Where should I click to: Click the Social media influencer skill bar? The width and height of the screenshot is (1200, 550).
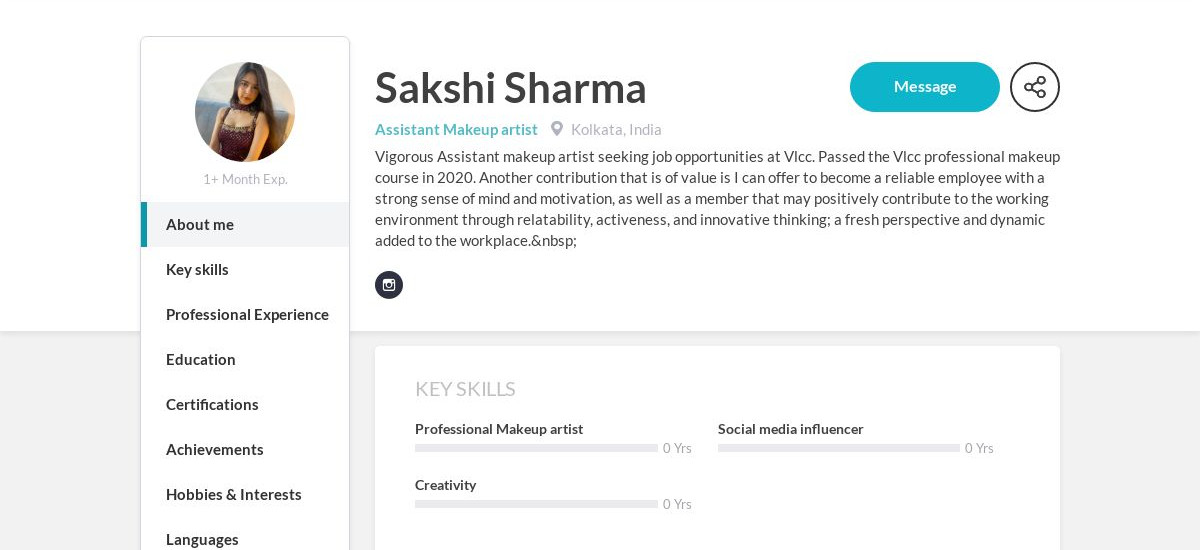(x=839, y=448)
